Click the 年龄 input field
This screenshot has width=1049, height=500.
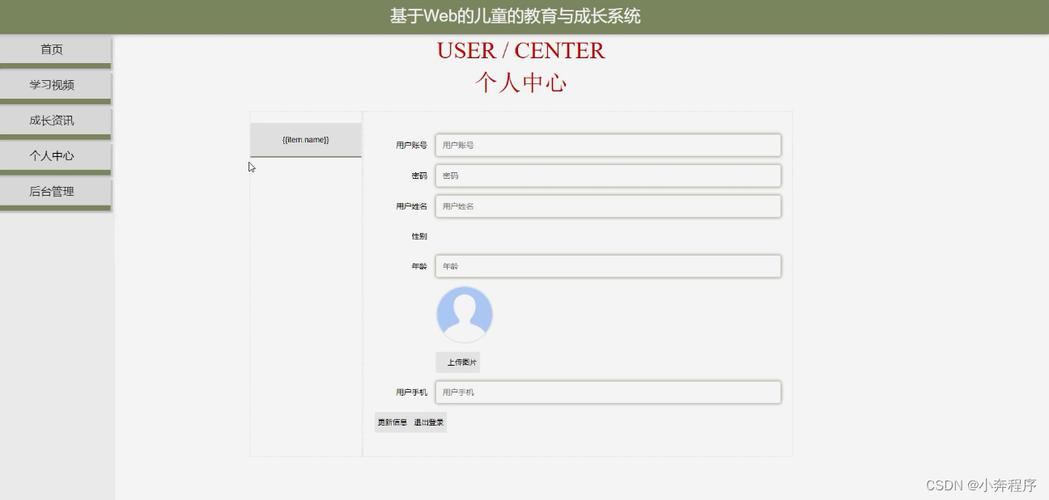pos(608,266)
